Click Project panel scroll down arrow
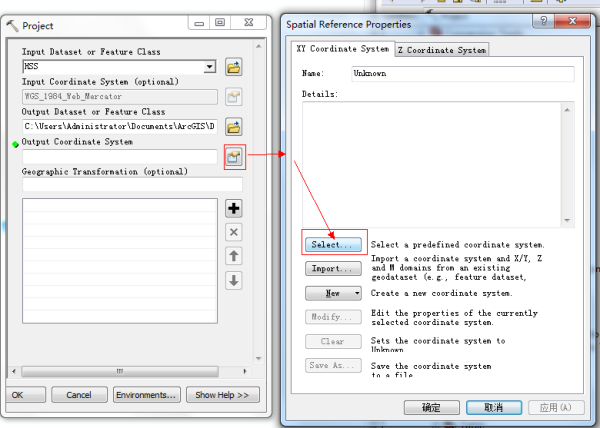Screen dimensions: 600x428 pyautogui.click(x=259, y=358)
